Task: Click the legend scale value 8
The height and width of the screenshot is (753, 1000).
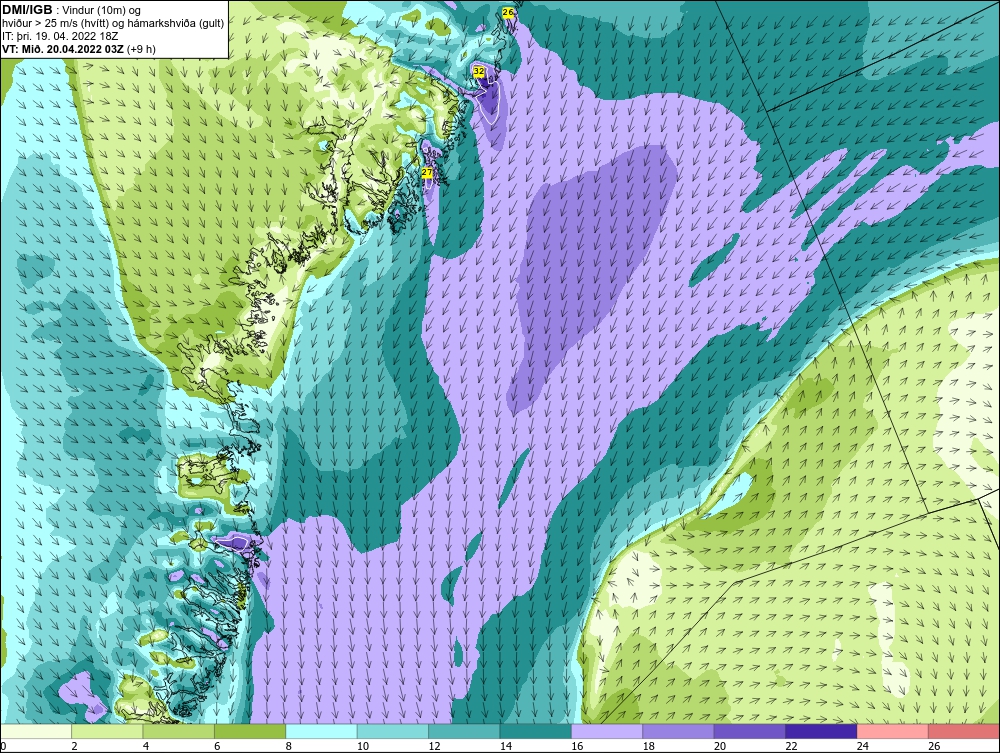Action: (289, 746)
